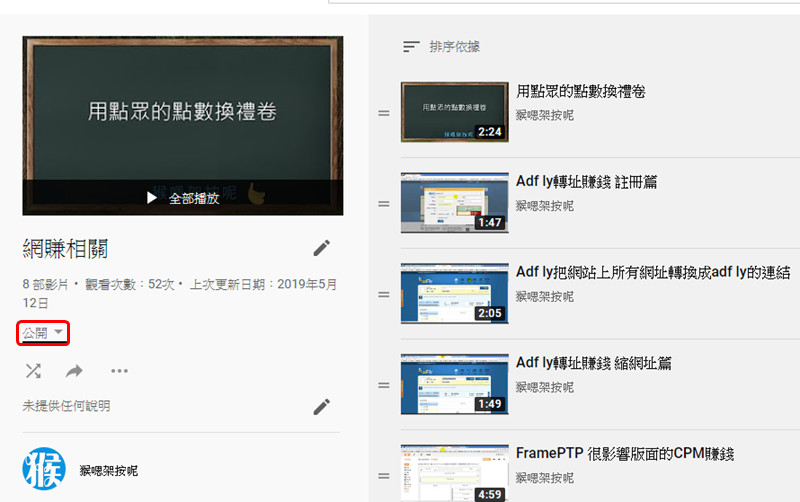The height and width of the screenshot is (502, 800).
Task: Open the 2:05 video thumbnail
Action: [455, 293]
